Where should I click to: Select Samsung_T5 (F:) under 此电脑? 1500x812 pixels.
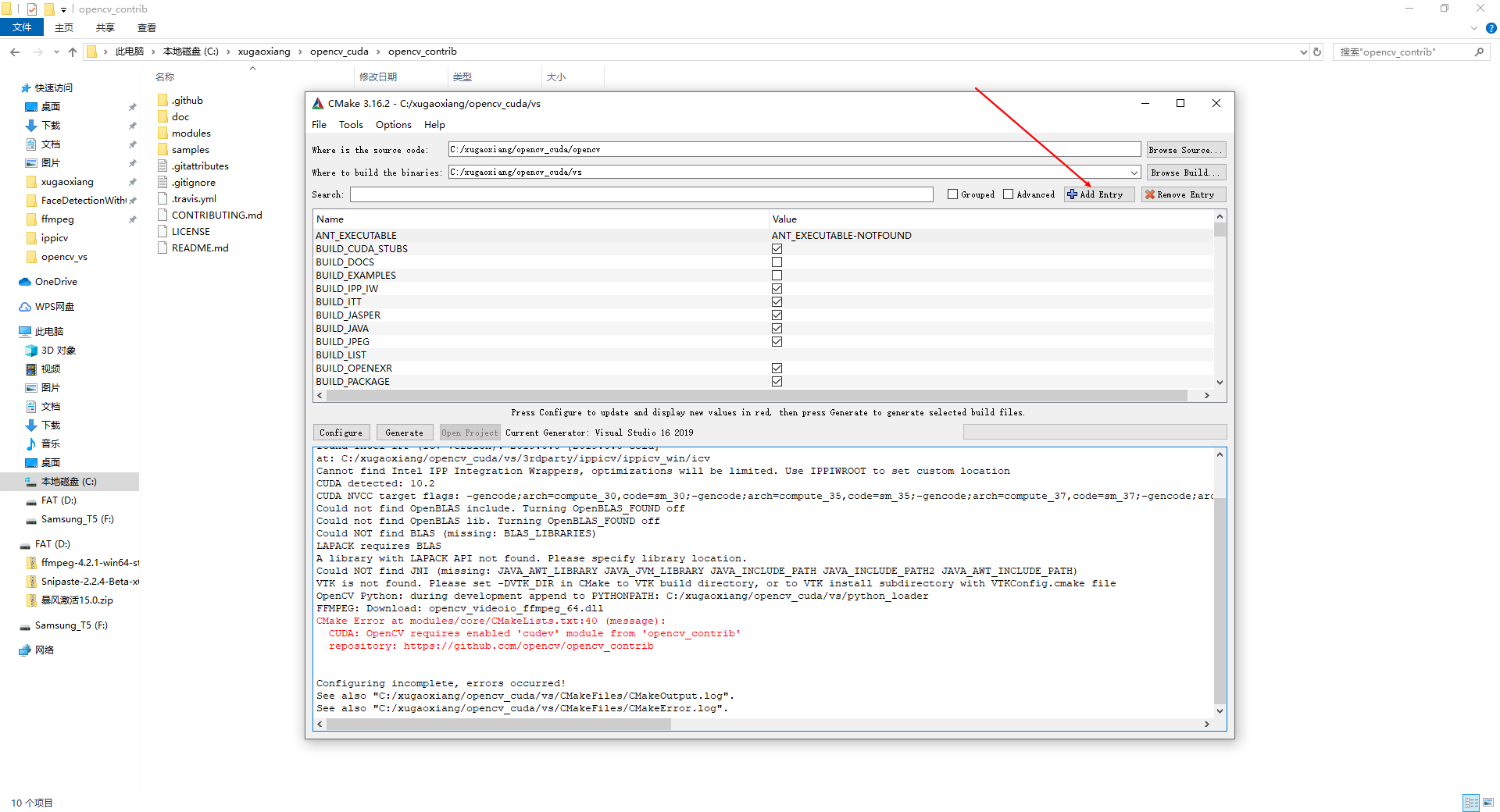point(77,518)
